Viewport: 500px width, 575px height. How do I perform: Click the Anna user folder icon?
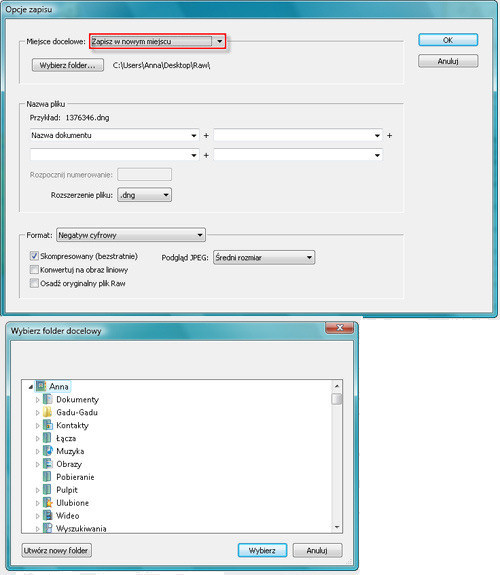[x=41, y=386]
